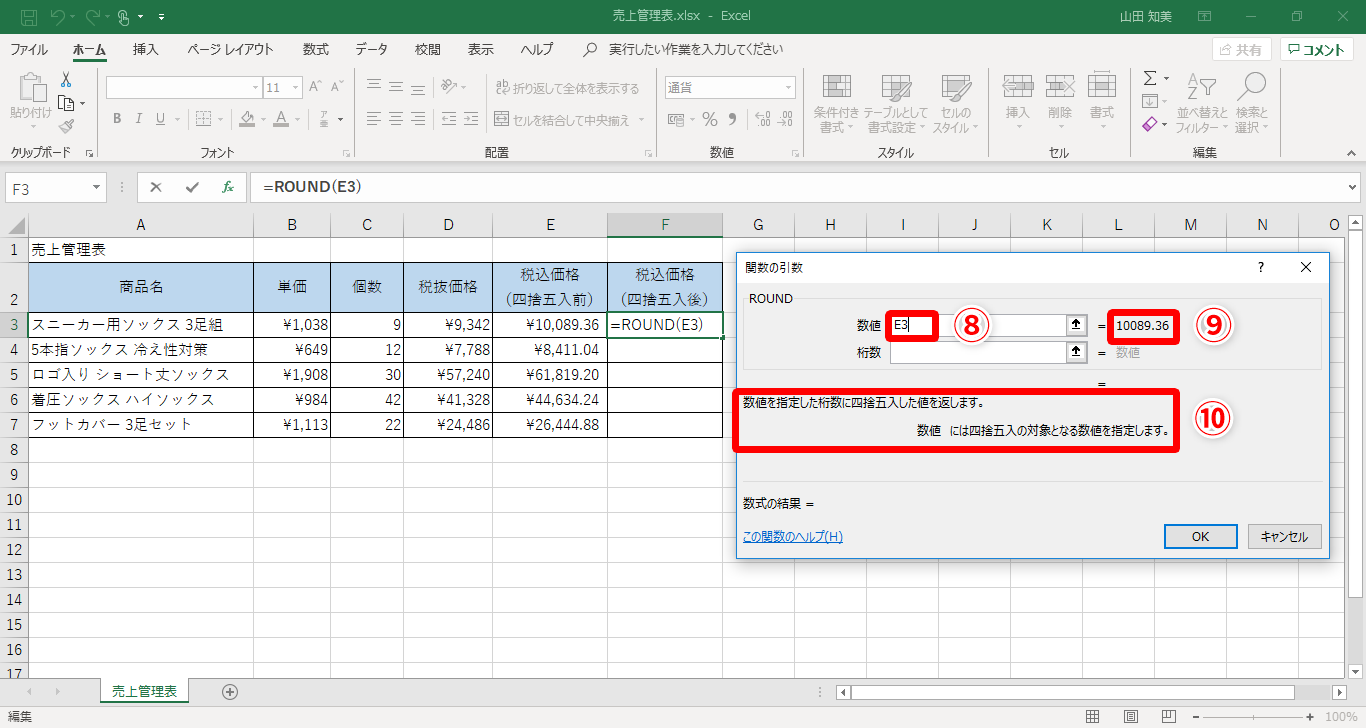Cancel formula entry with the X icon
This screenshot has height=728, width=1366.
pyautogui.click(x=156, y=187)
